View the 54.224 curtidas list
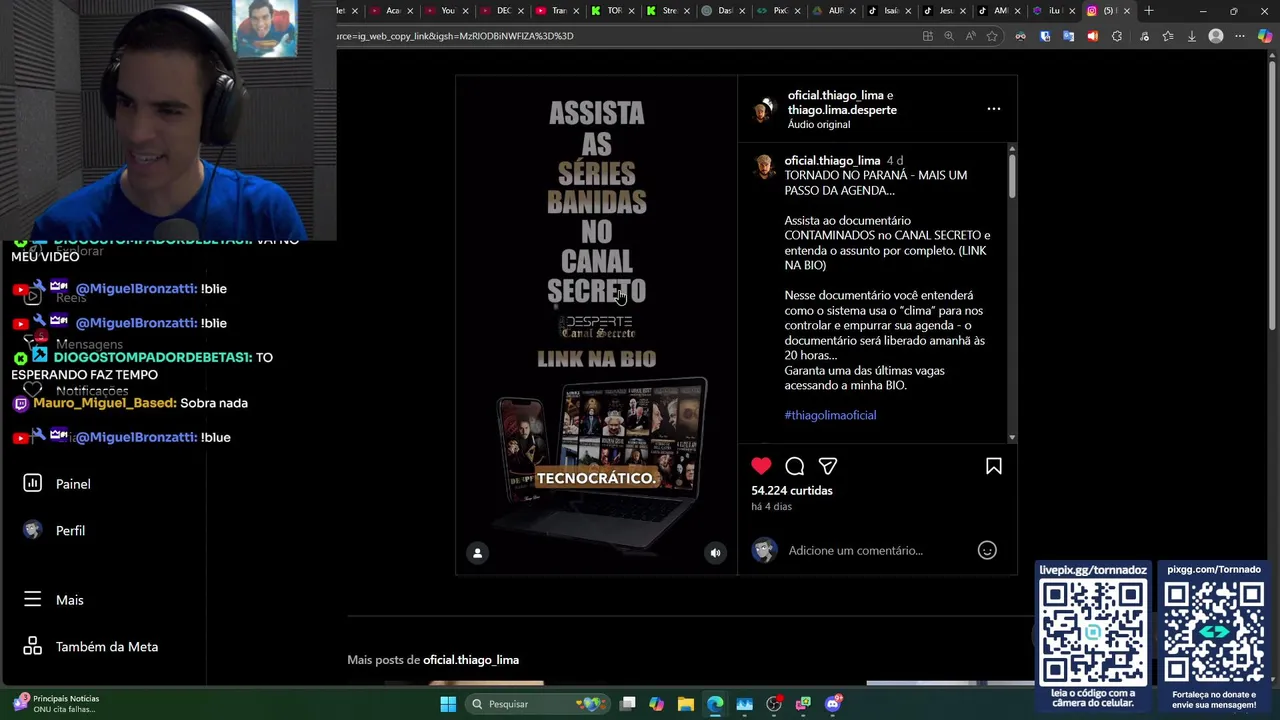 pos(792,491)
